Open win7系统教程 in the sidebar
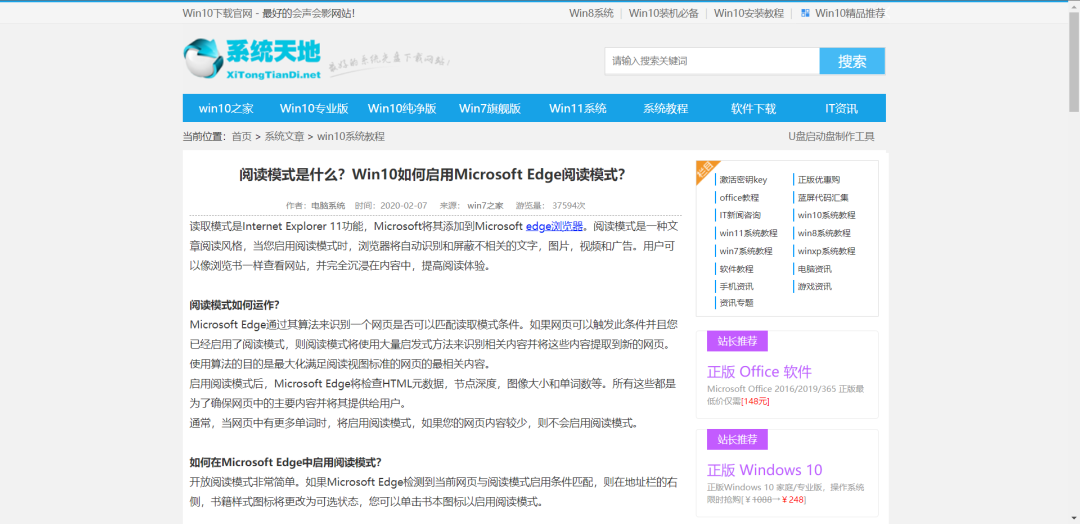Screen dimensions: 1080x524 pos(746,251)
